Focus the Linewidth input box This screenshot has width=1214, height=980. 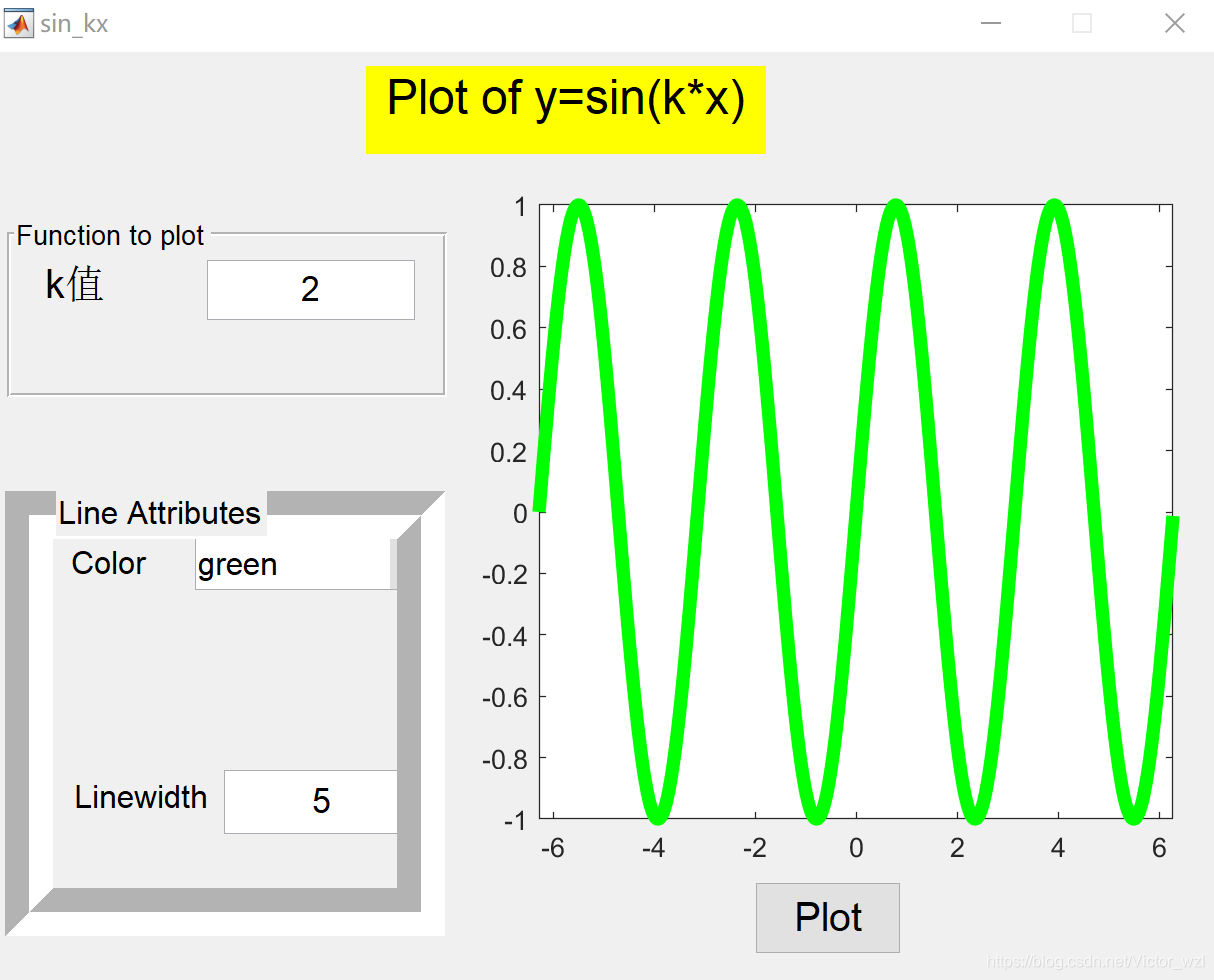coord(311,801)
